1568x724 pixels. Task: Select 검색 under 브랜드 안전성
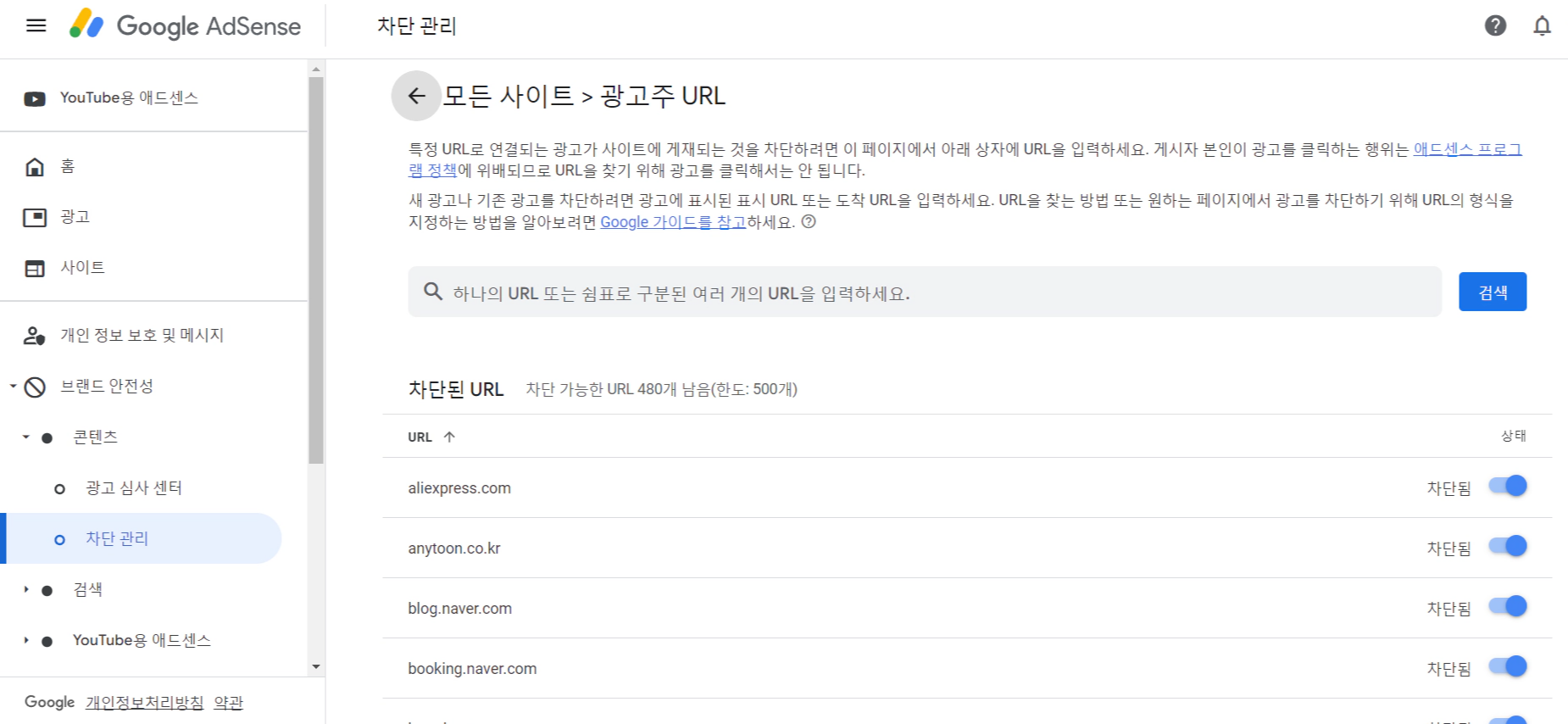coord(88,589)
